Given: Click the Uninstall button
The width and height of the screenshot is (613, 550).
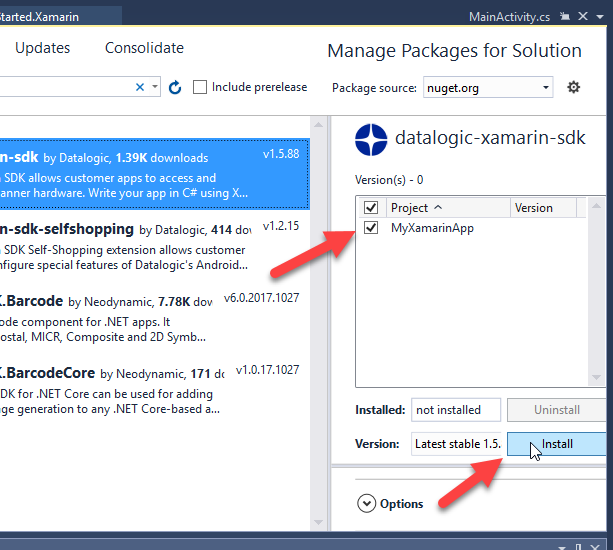Looking at the screenshot, I should click(x=557, y=410).
